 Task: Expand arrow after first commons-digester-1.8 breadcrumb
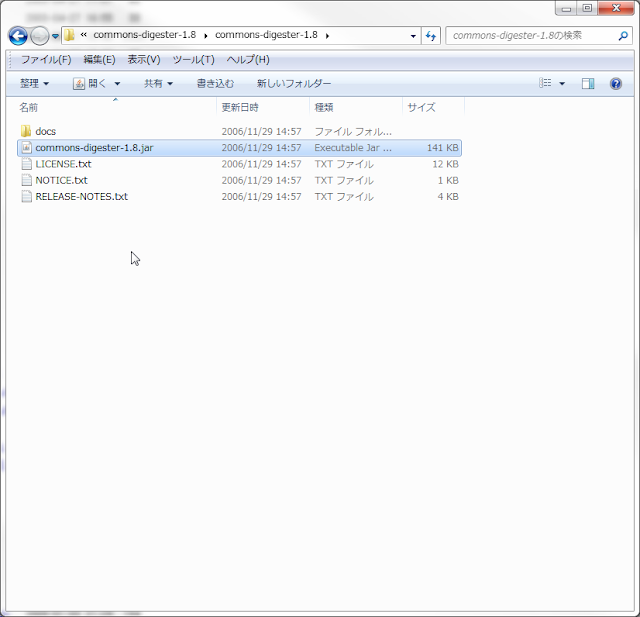click(206, 36)
